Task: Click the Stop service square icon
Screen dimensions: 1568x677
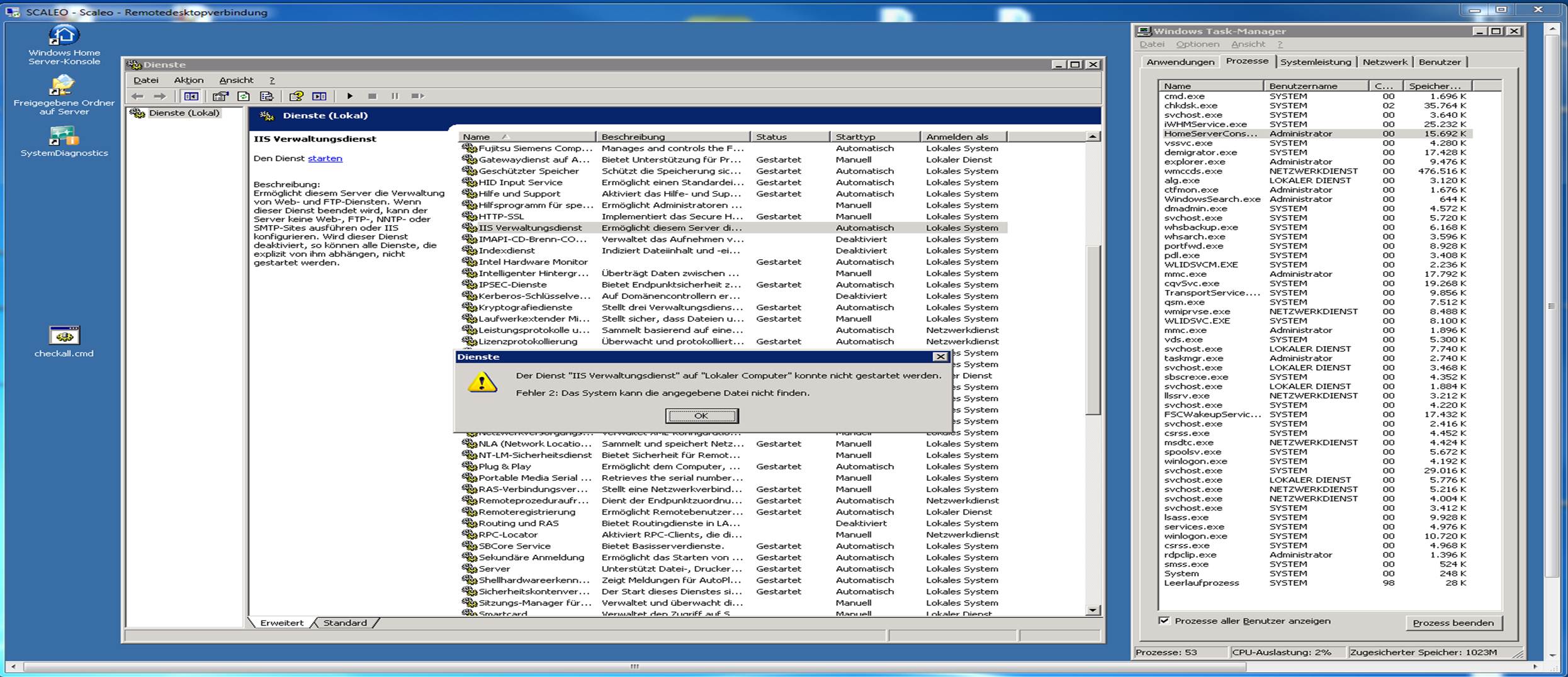Action: [x=372, y=96]
